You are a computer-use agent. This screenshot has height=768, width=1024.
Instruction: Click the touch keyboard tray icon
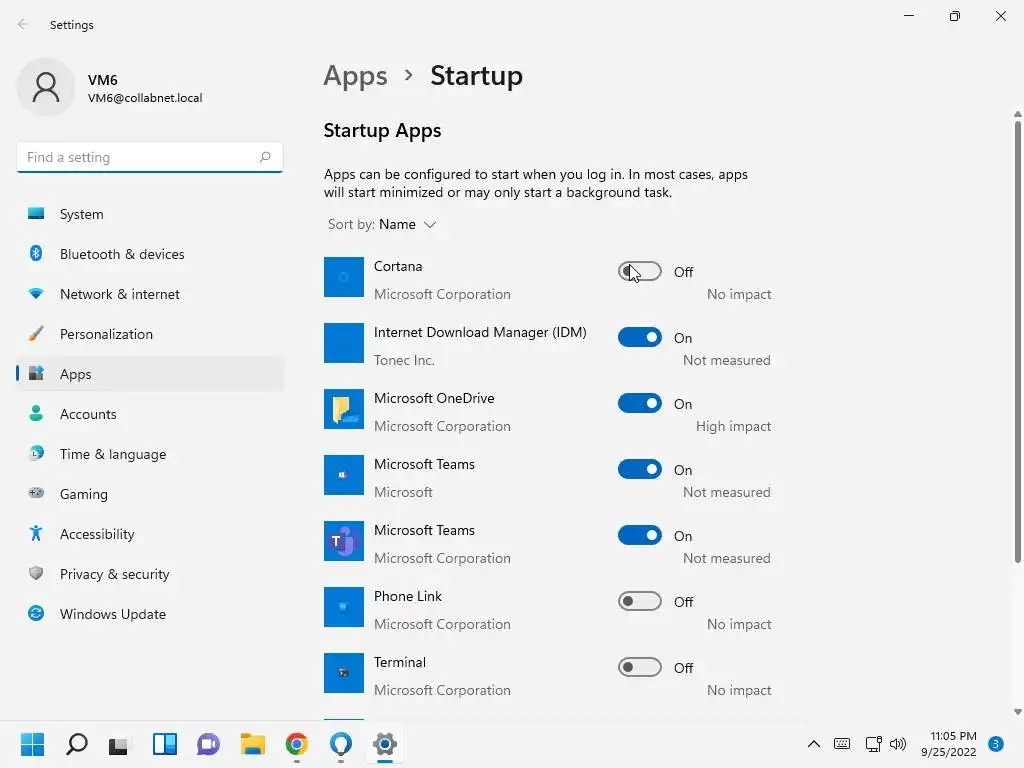[842, 744]
